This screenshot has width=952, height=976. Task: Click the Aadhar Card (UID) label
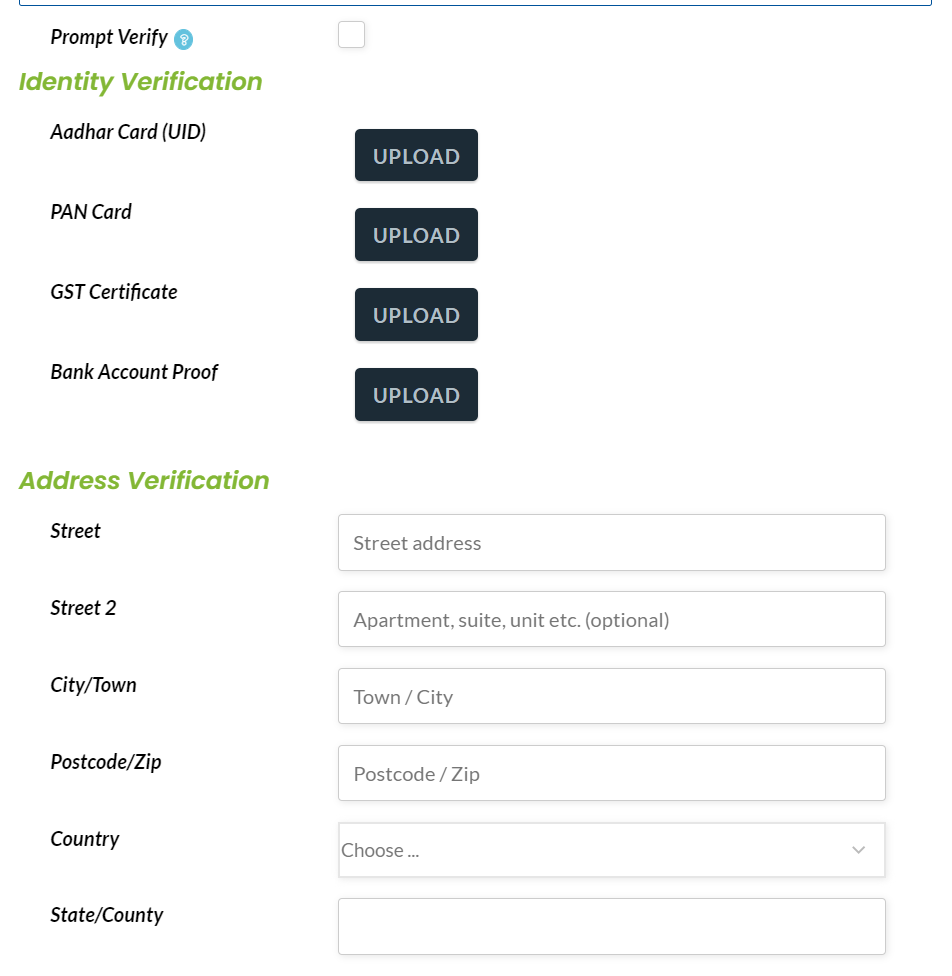(128, 132)
